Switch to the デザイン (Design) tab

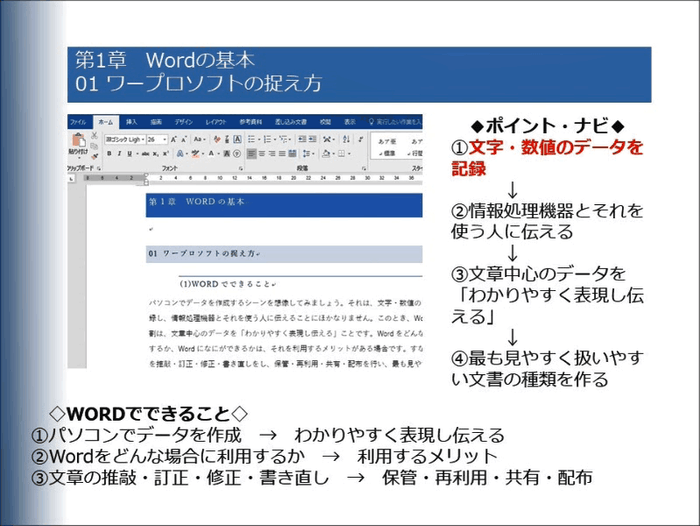click(183, 122)
